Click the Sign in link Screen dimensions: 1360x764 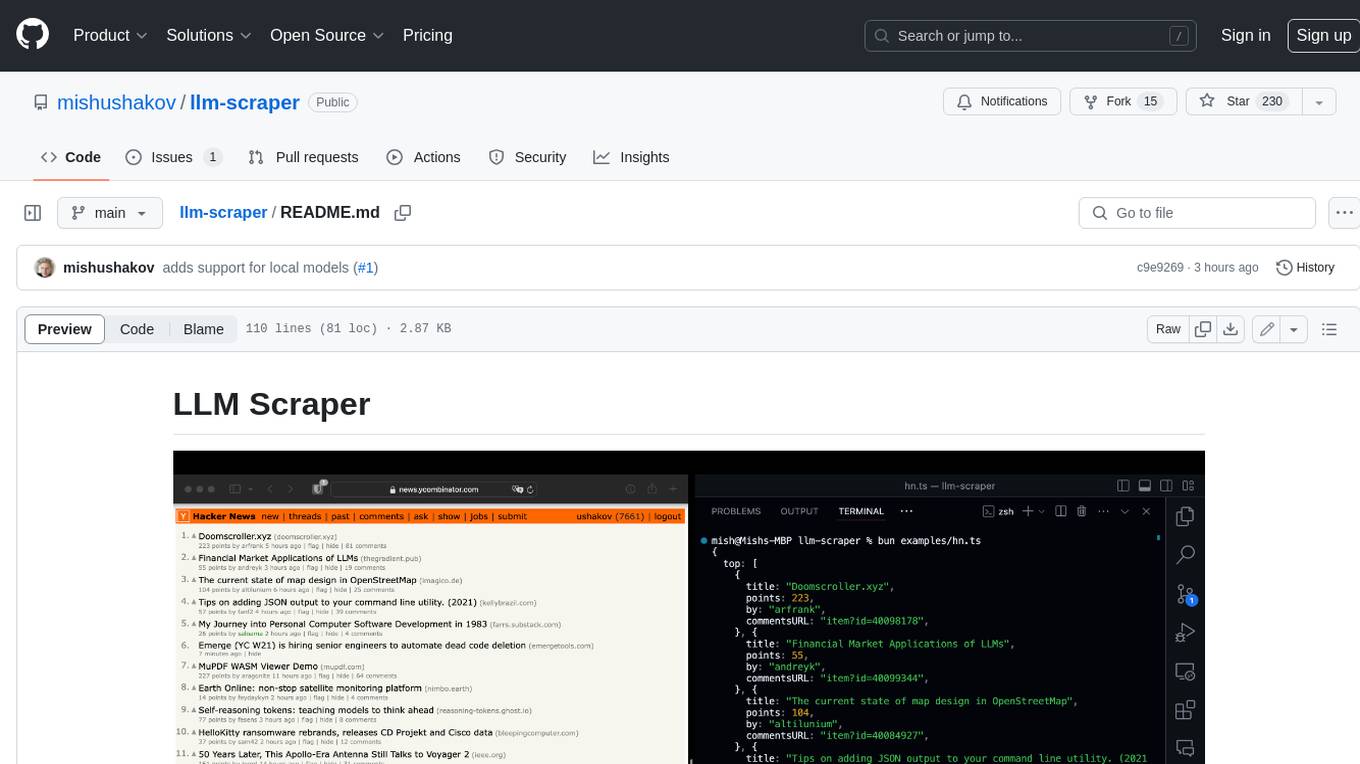pyautogui.click(x=1245, y=35)
